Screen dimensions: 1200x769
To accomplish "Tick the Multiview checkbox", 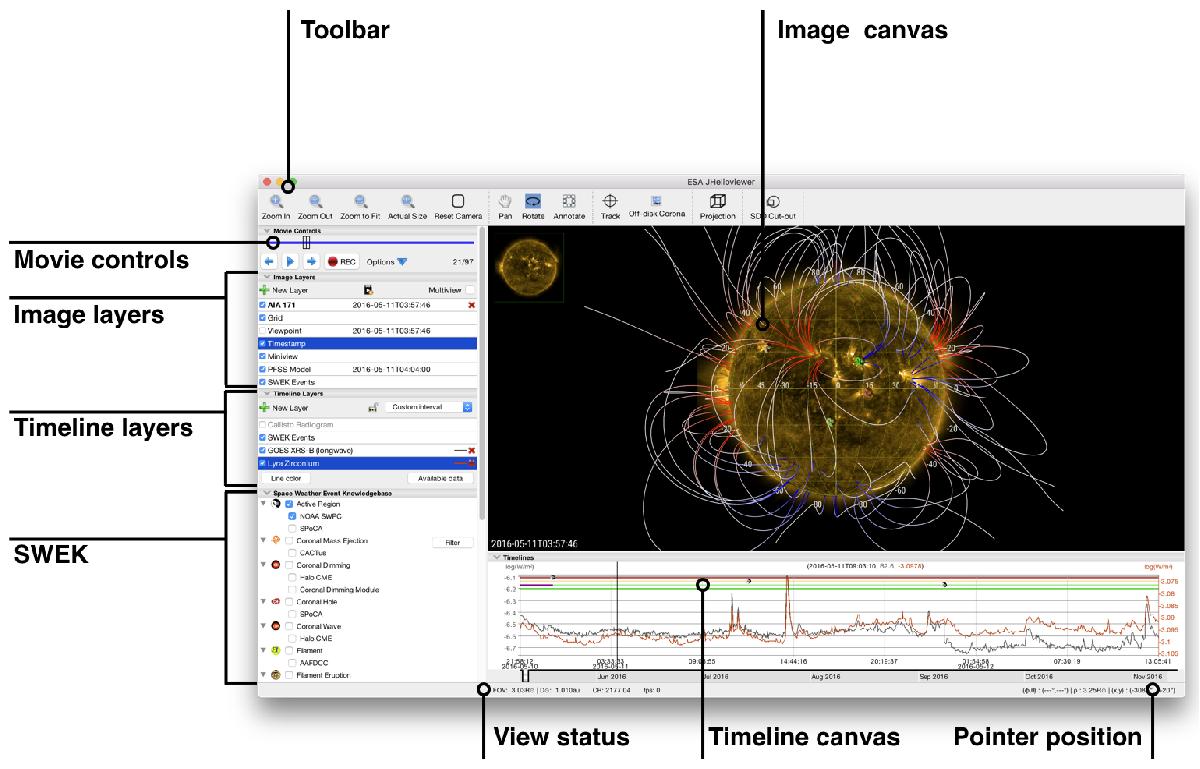I will pos(470,289).
